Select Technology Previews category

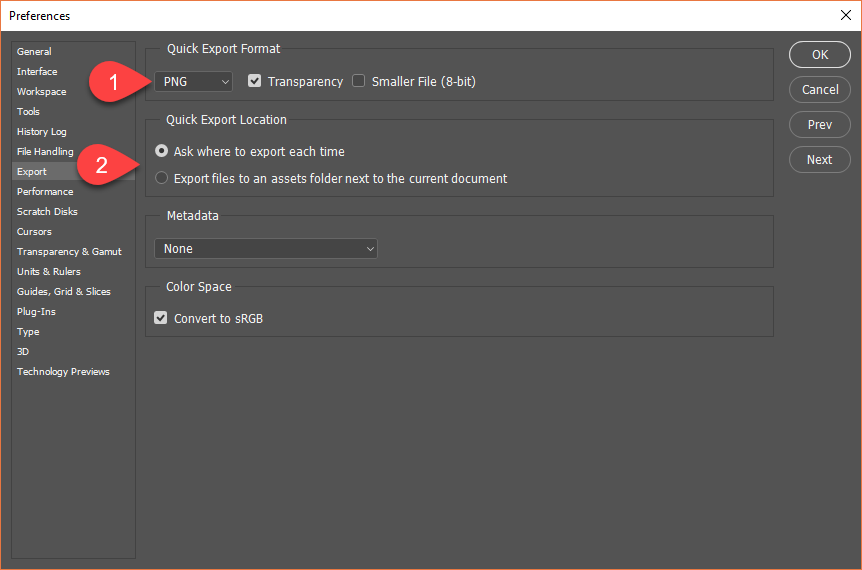pyautogui.click(x=63, y=372)
